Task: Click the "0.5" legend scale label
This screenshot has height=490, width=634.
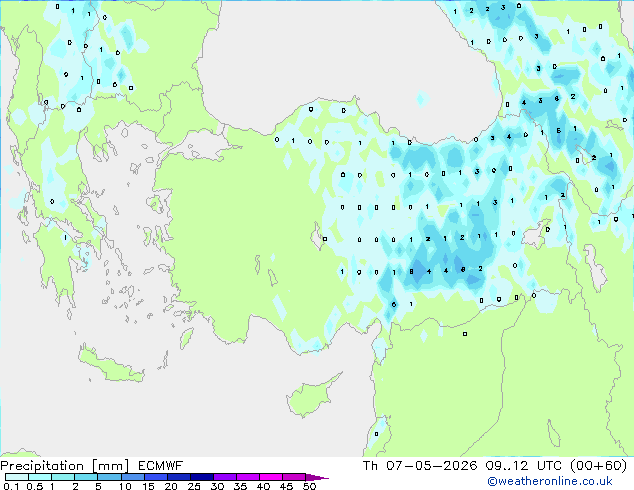Action: point(34,486)
